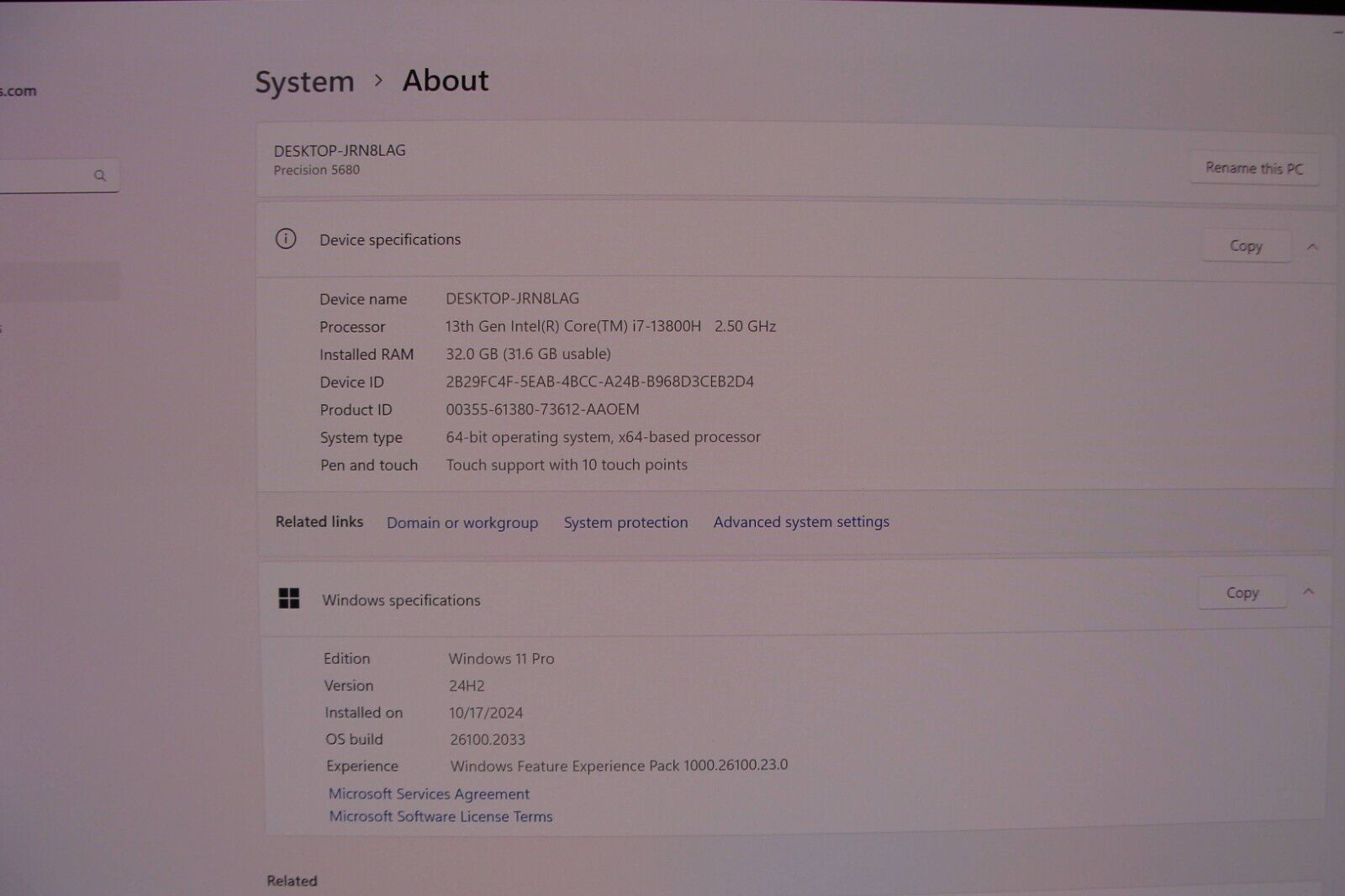The height and width of the screenshot is (896, 1345).
Task: Select the OS build value 26100.2033
Action: (x=488, y=740)
